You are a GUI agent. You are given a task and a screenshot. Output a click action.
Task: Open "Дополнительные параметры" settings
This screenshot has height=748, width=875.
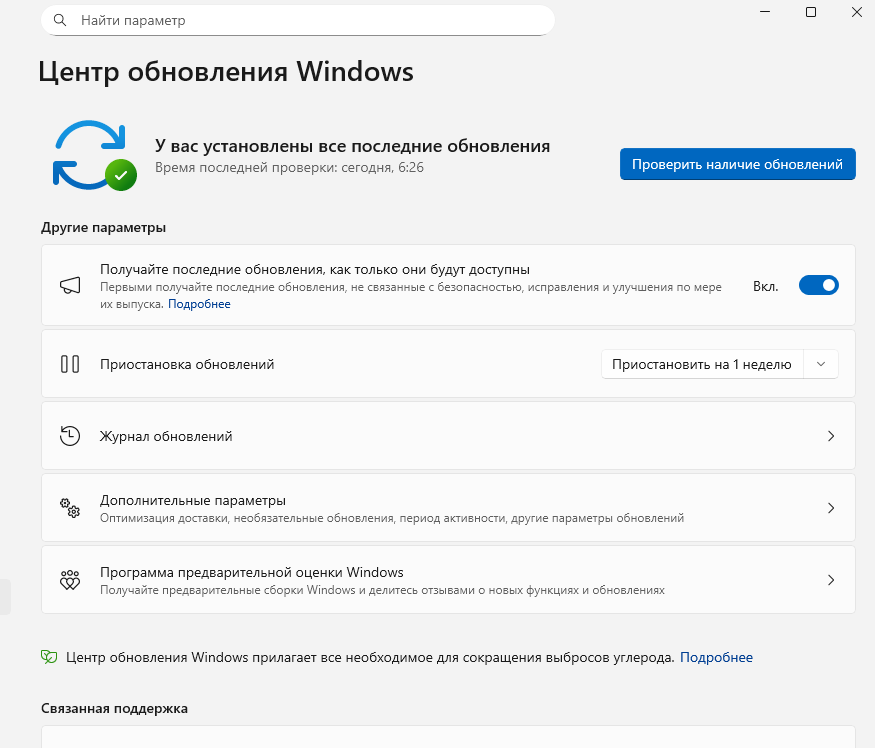(x=448, y=507)
